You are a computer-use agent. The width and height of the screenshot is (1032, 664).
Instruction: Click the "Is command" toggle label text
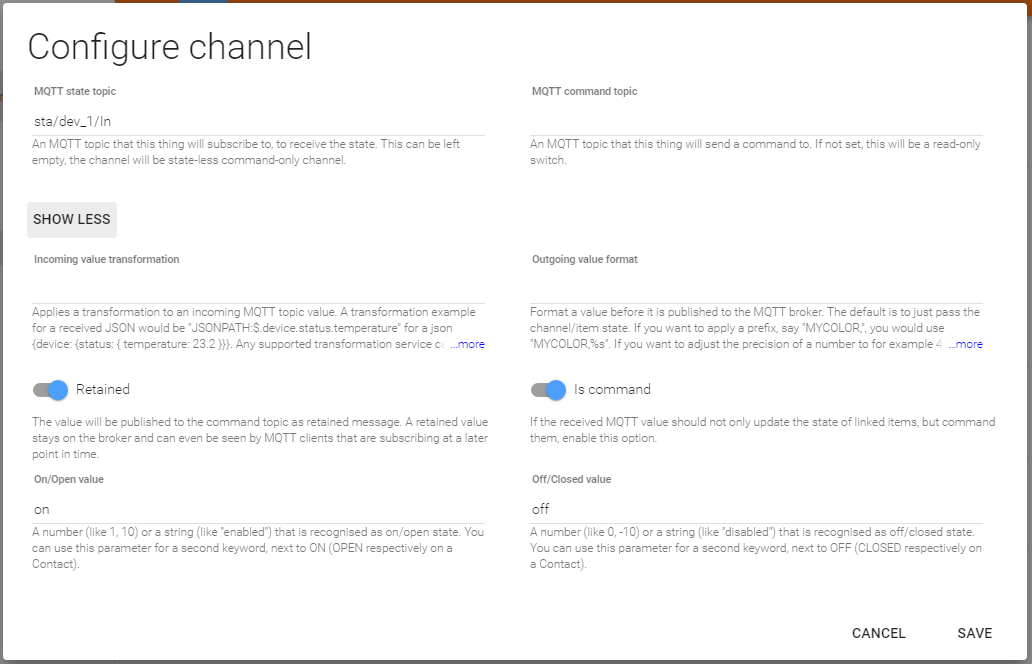click(612, 389)
